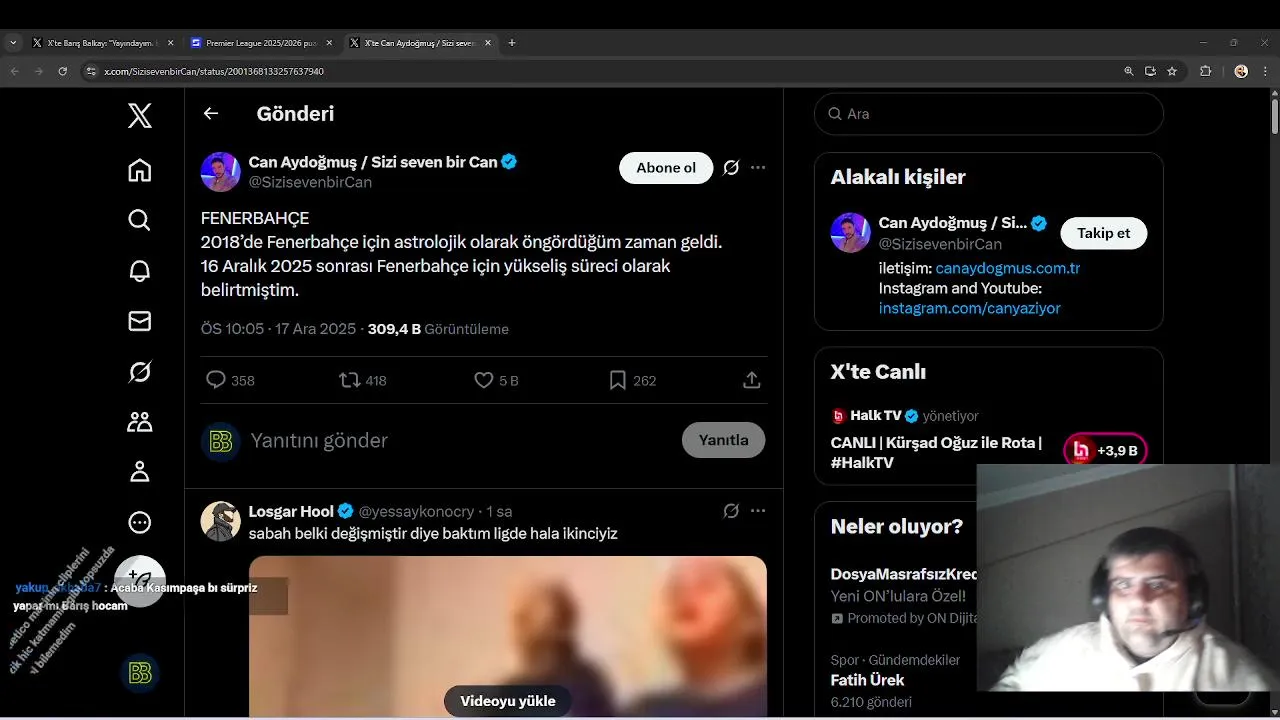Open Messages envelope icon
Image resolution: width=1280 pixels, height=720 pixels.
[x=140, y=321]
